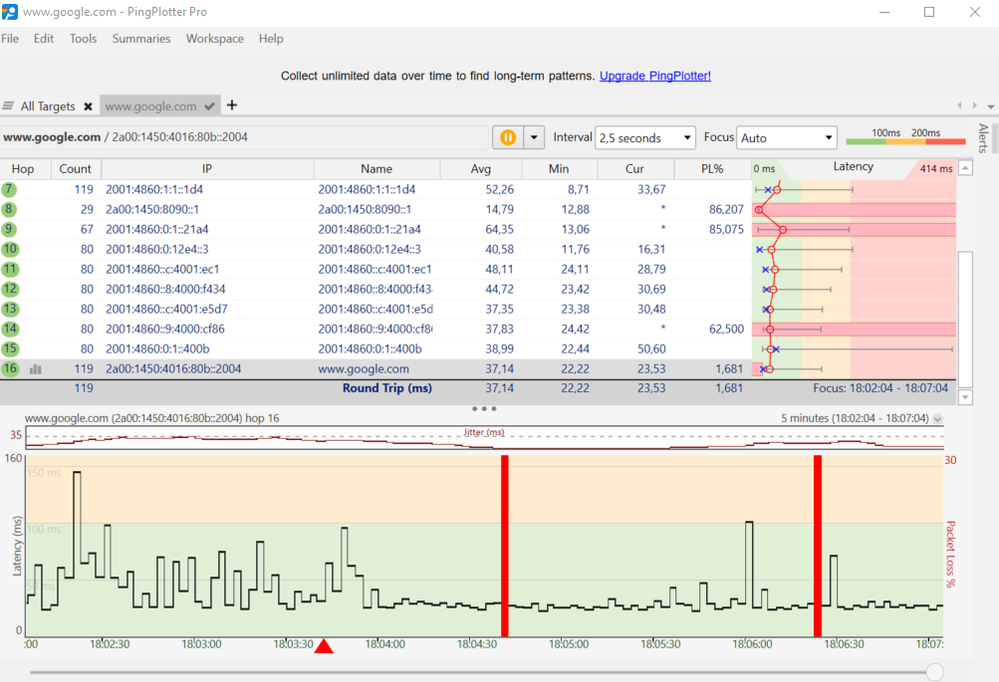Click the 414 ms latency scale label
This screenshot has width=999, height=682.
[x=936, y=169]
